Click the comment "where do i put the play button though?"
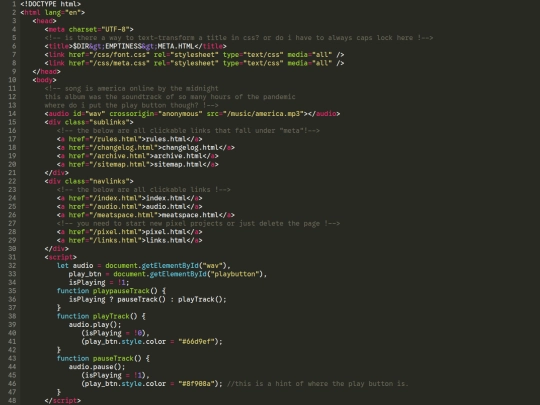The image size is (540, 405). pyautogui.click(x=131, y=105)
